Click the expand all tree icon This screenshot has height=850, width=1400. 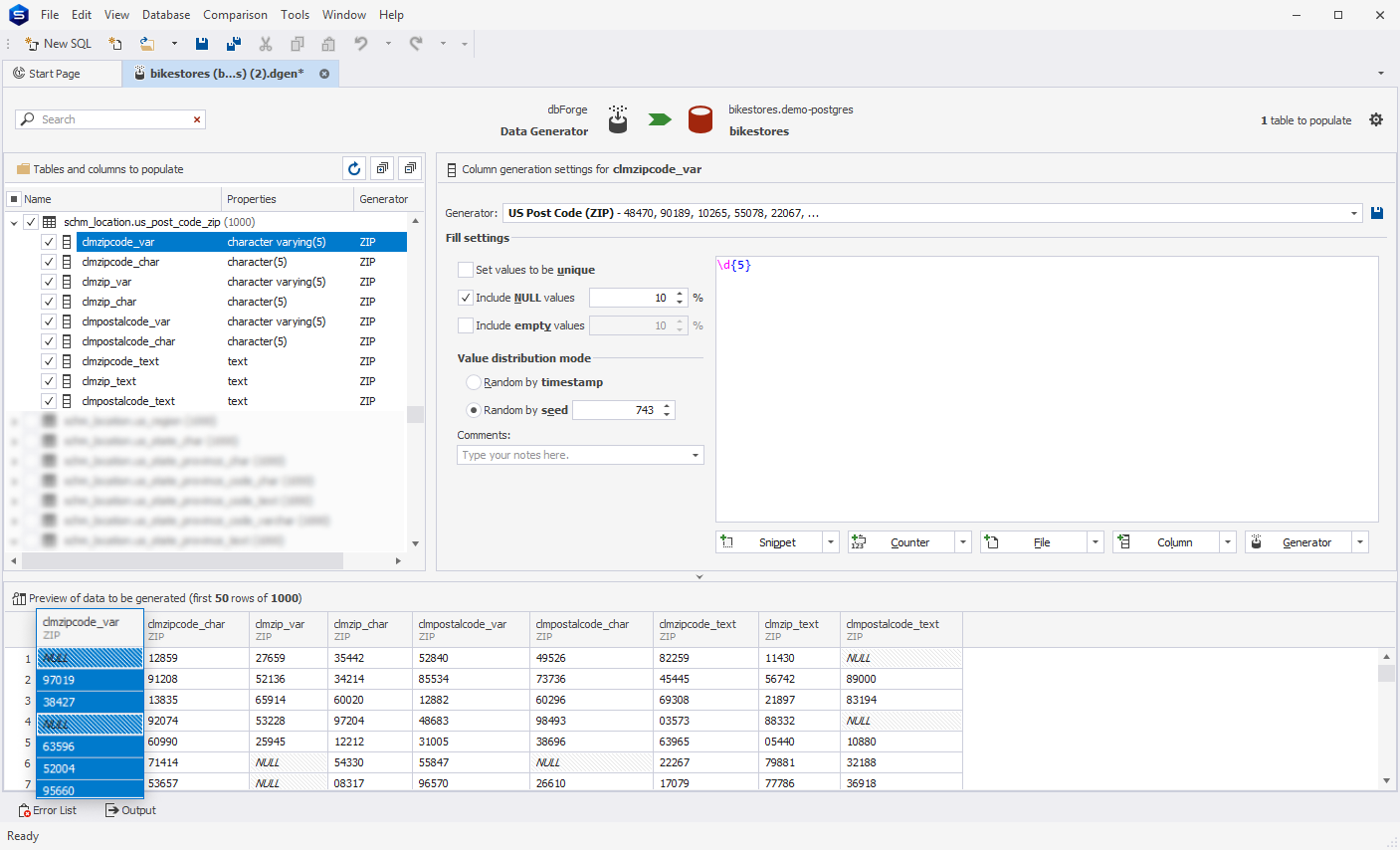(x=382, y=168)
